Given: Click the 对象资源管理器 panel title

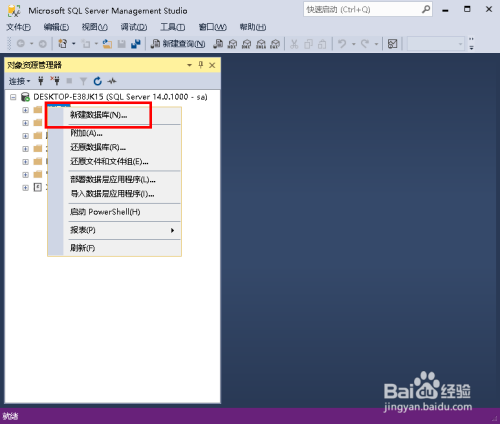Looking at the screenshot, I should click(35, 65).
